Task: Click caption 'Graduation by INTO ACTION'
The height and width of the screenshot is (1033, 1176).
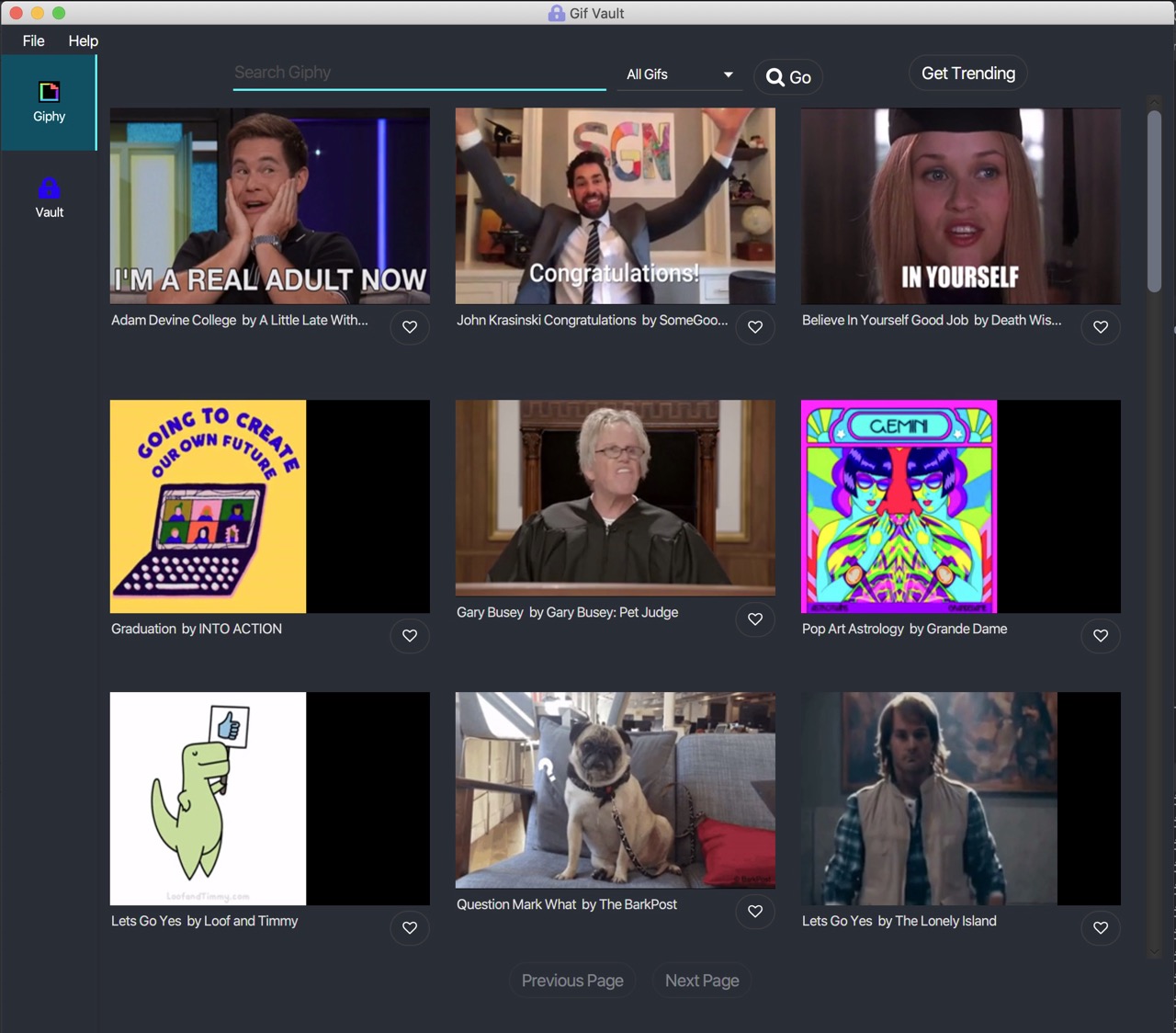Action: [197, 629]
